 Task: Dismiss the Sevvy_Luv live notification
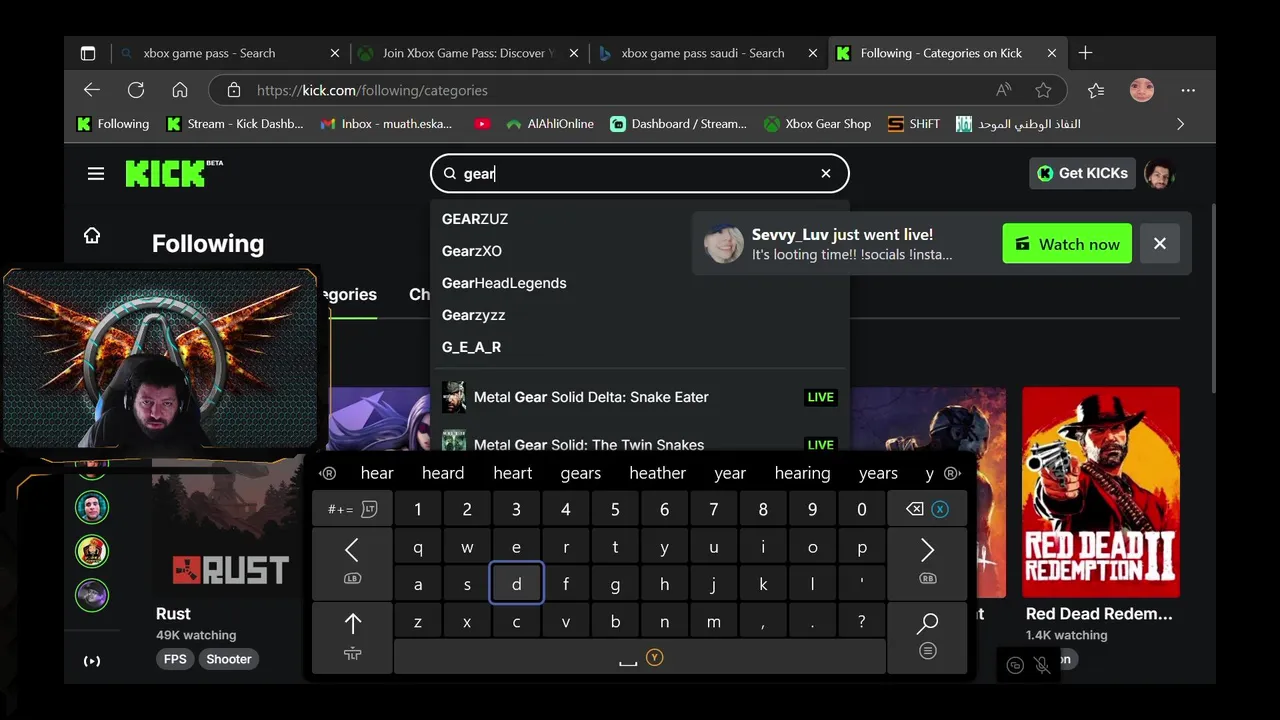1160,244
